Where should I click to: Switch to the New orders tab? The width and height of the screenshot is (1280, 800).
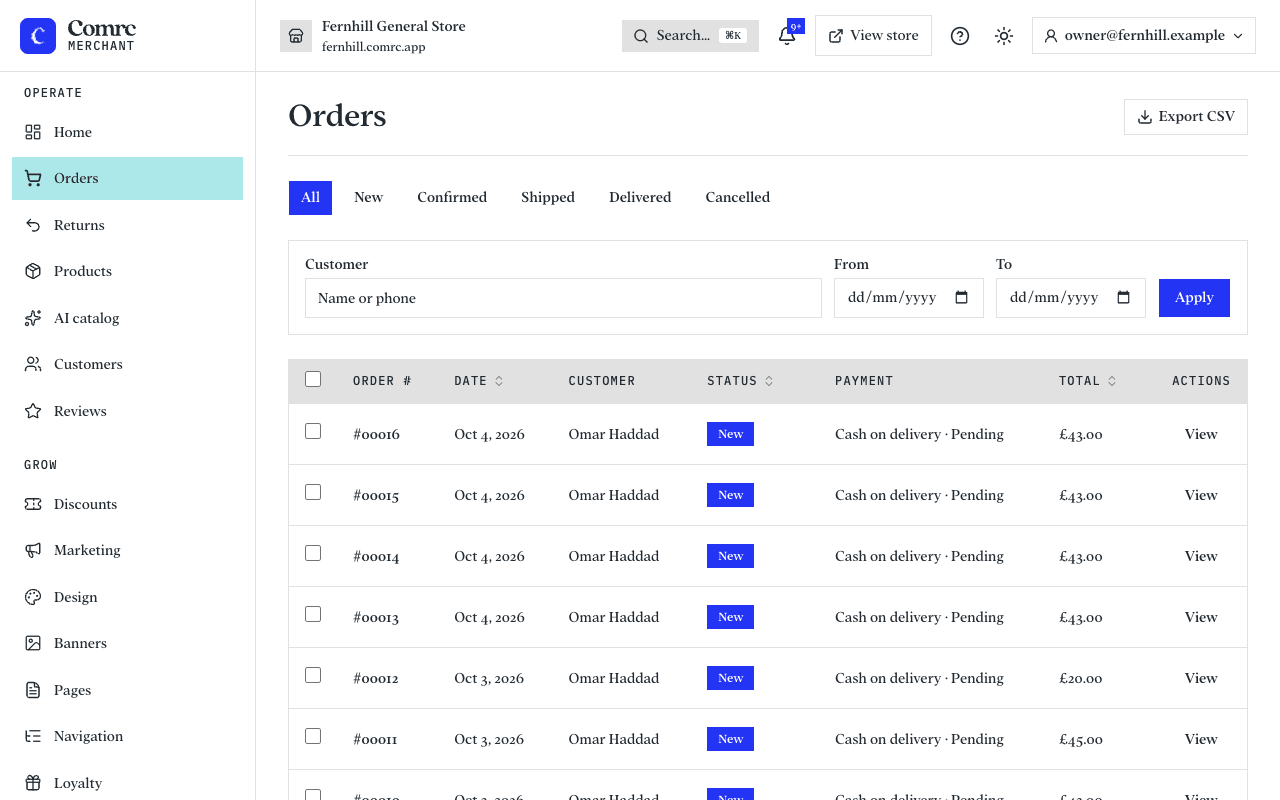pyautogui.click(x=368, y=198)
